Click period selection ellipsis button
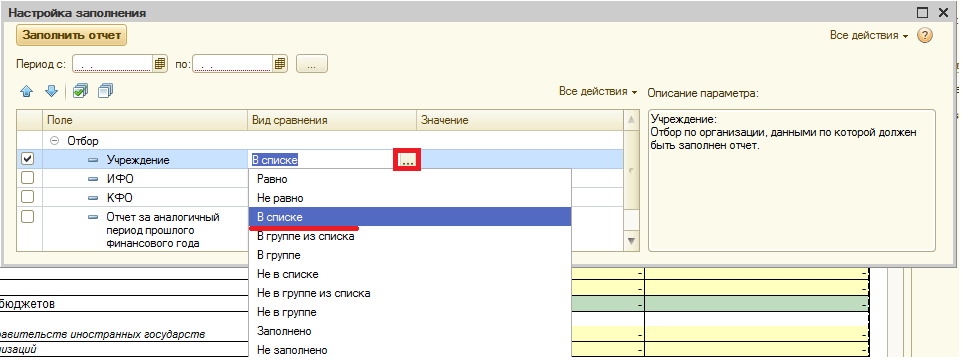This screenshot has width=964, height=361. 312,64
